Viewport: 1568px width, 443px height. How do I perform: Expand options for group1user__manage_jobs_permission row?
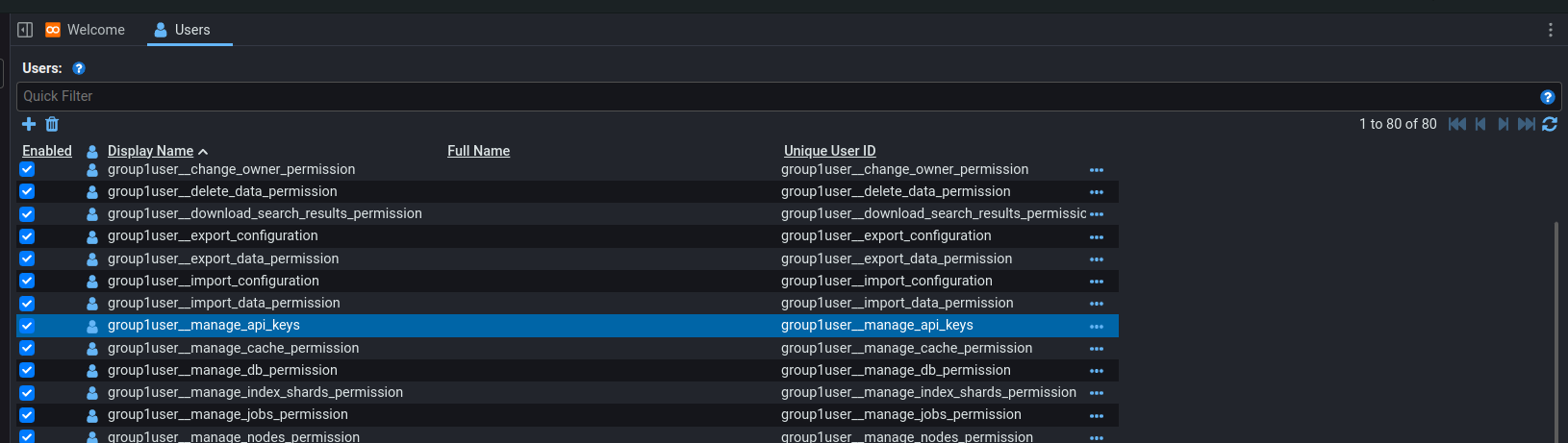[x=1096, y=416]
